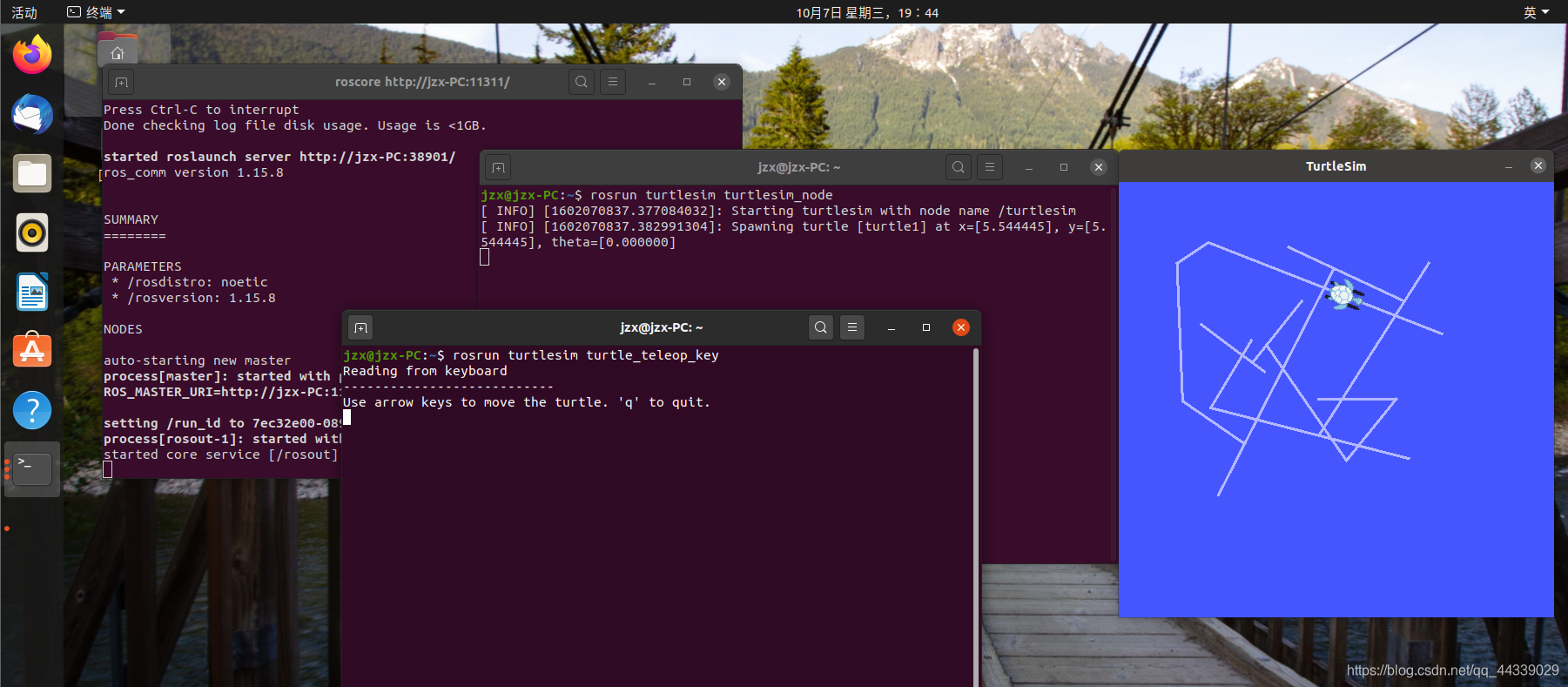This screenshot has height=687, width=1568.
Task: Launch LibreOffice Writer from the dock
Action: (x=32, y=292)
